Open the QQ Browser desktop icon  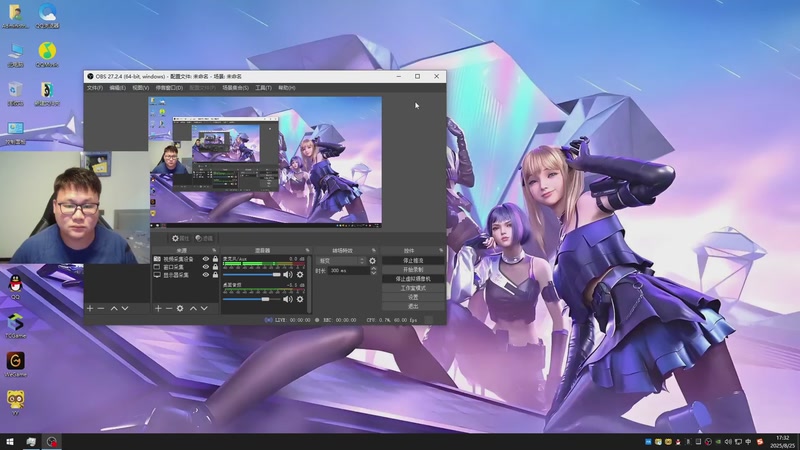47,16
